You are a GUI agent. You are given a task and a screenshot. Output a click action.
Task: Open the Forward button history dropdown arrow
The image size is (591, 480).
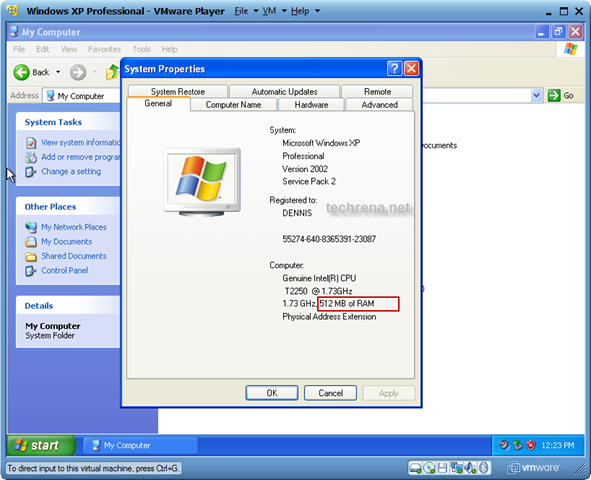click(95, 72)
